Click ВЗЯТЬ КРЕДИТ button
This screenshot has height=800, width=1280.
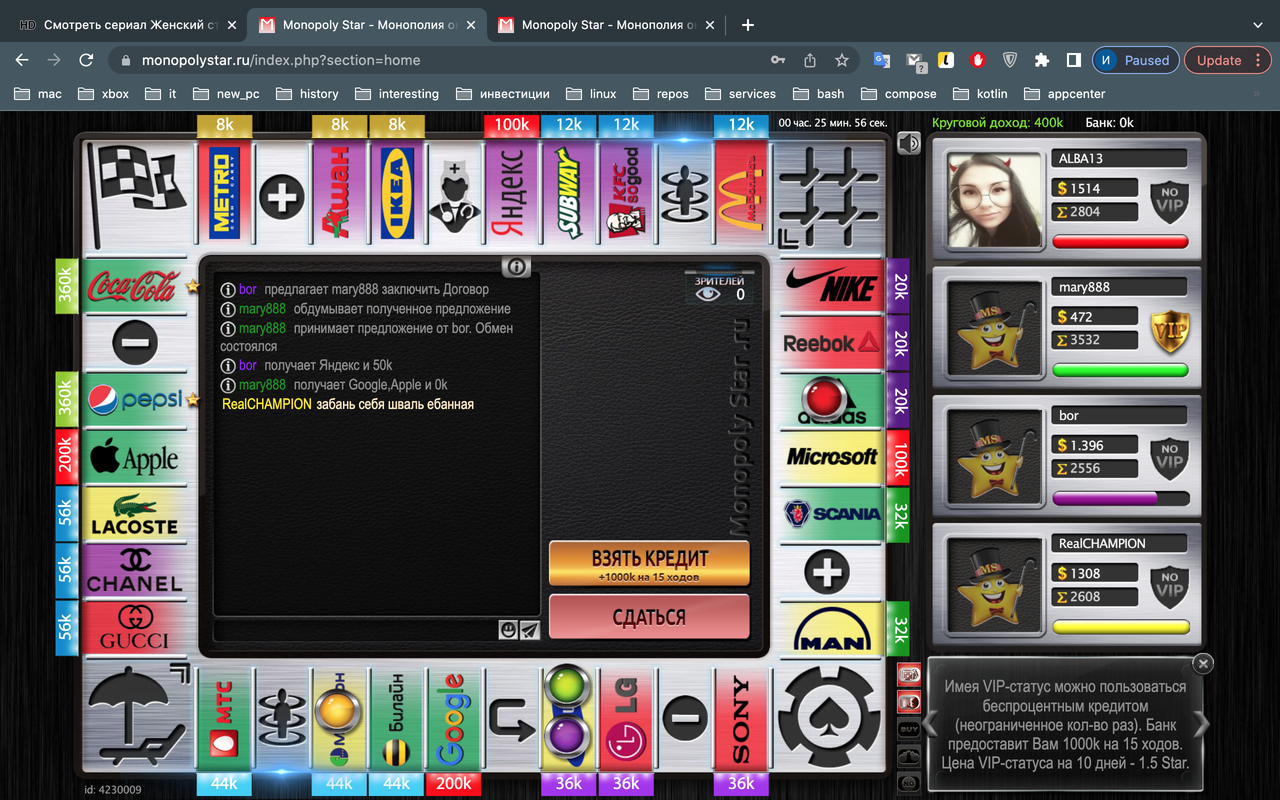point(649,563)
